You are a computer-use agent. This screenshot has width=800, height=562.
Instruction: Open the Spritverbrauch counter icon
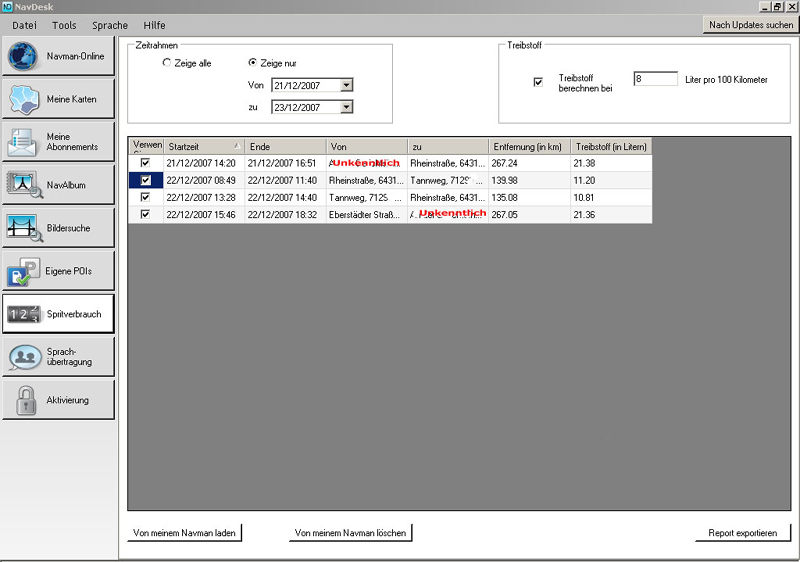(24, 314)
